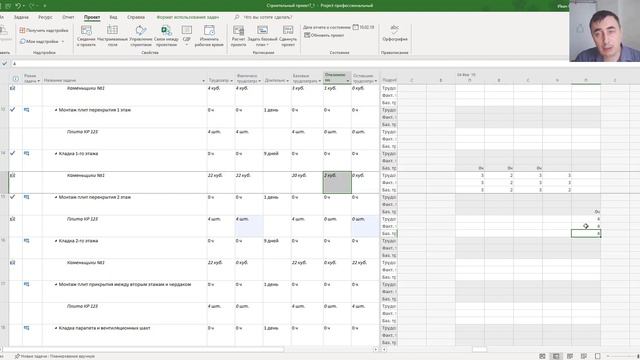Open Управление страницами ribbon command
The height and width of the screenshot is (360, 640).
[140, 36]
